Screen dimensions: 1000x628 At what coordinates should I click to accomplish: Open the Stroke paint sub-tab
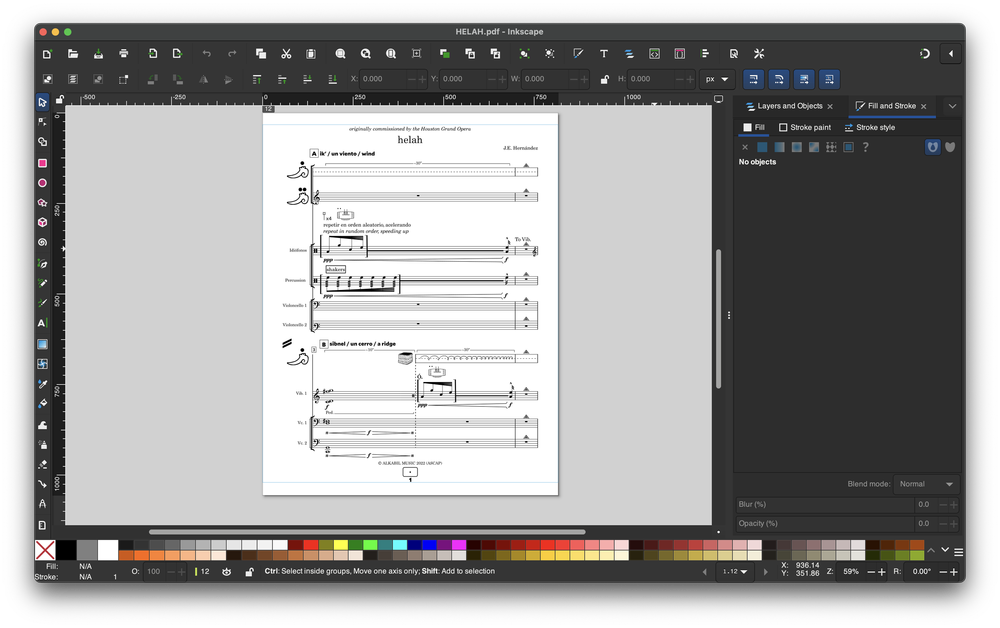pos(805,128)
